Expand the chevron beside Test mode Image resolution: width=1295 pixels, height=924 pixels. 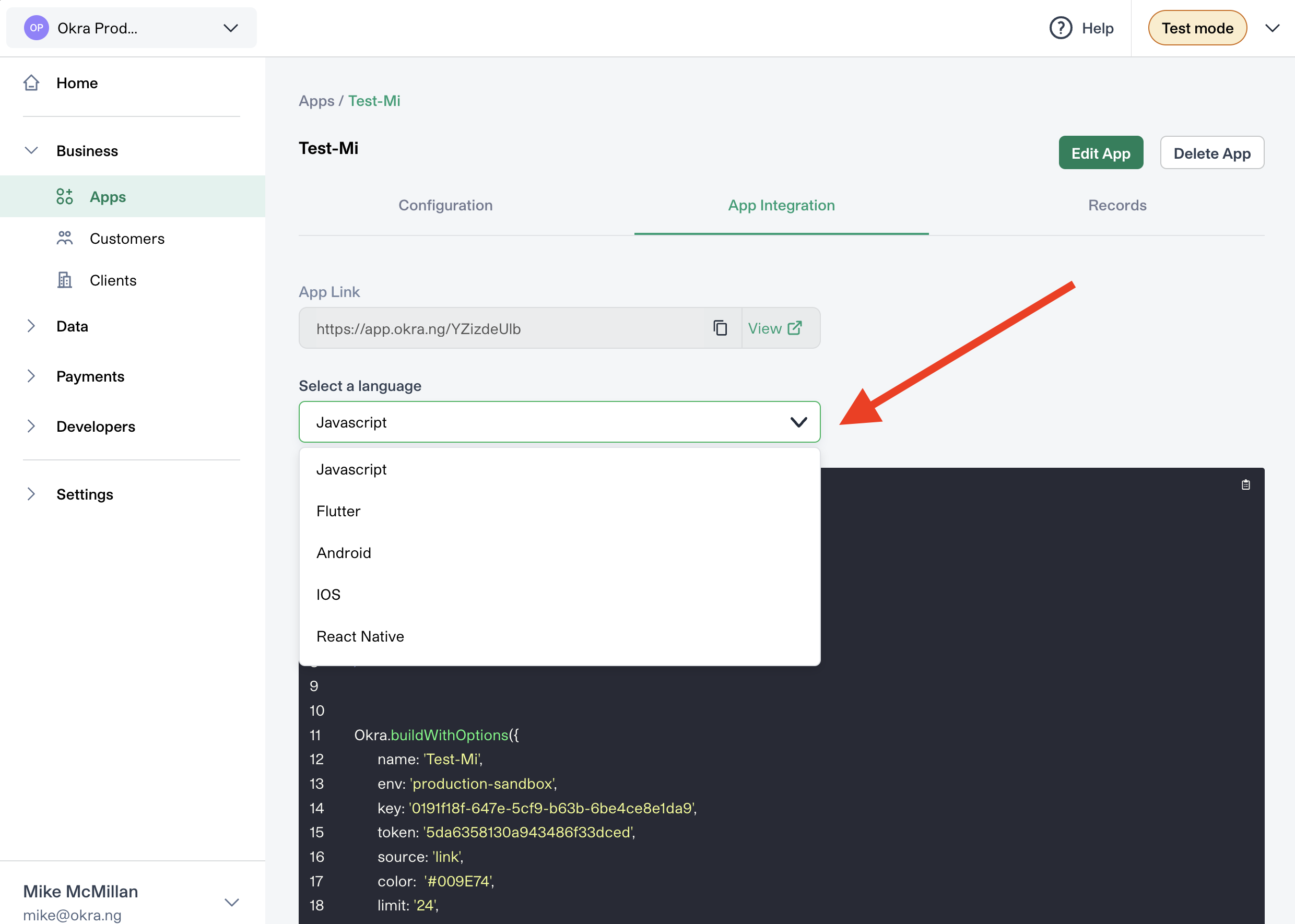[1272, 28]
